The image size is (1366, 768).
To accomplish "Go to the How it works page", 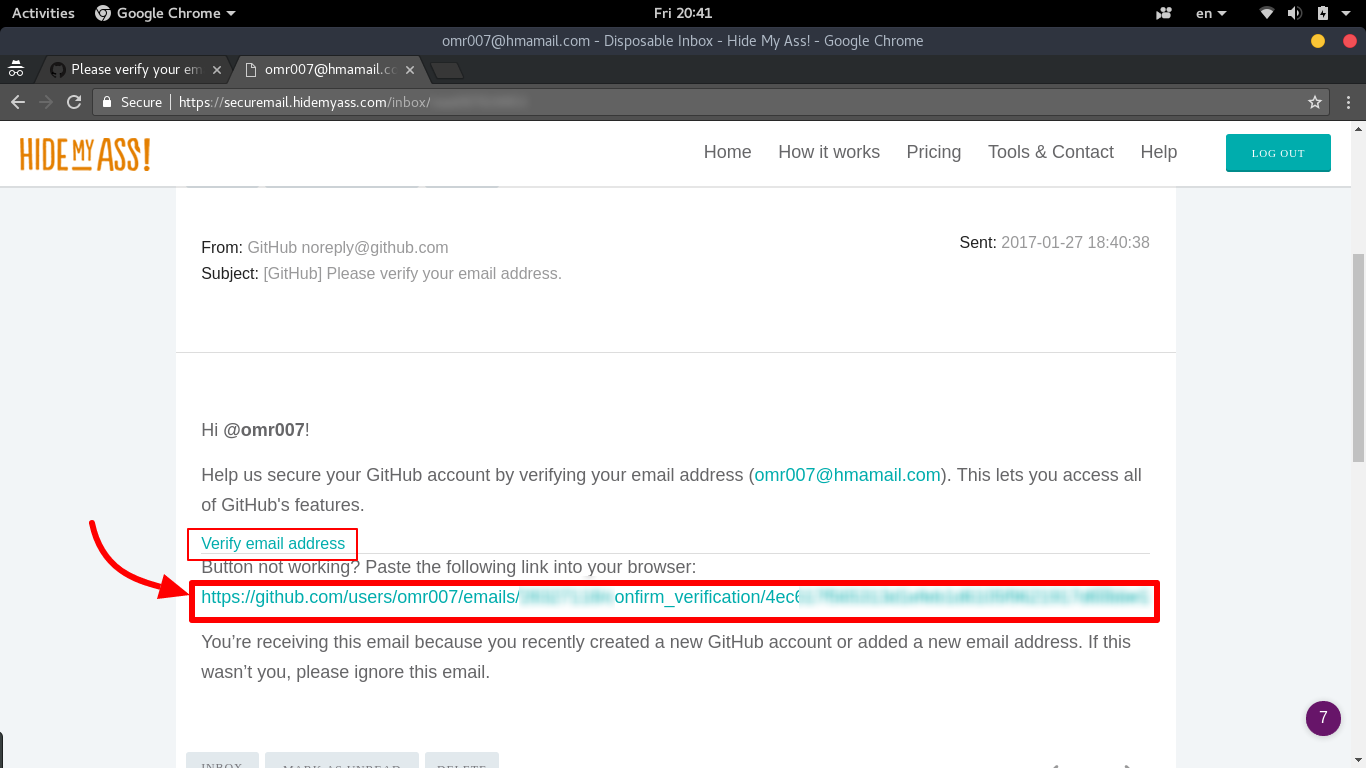I will 829,152.
